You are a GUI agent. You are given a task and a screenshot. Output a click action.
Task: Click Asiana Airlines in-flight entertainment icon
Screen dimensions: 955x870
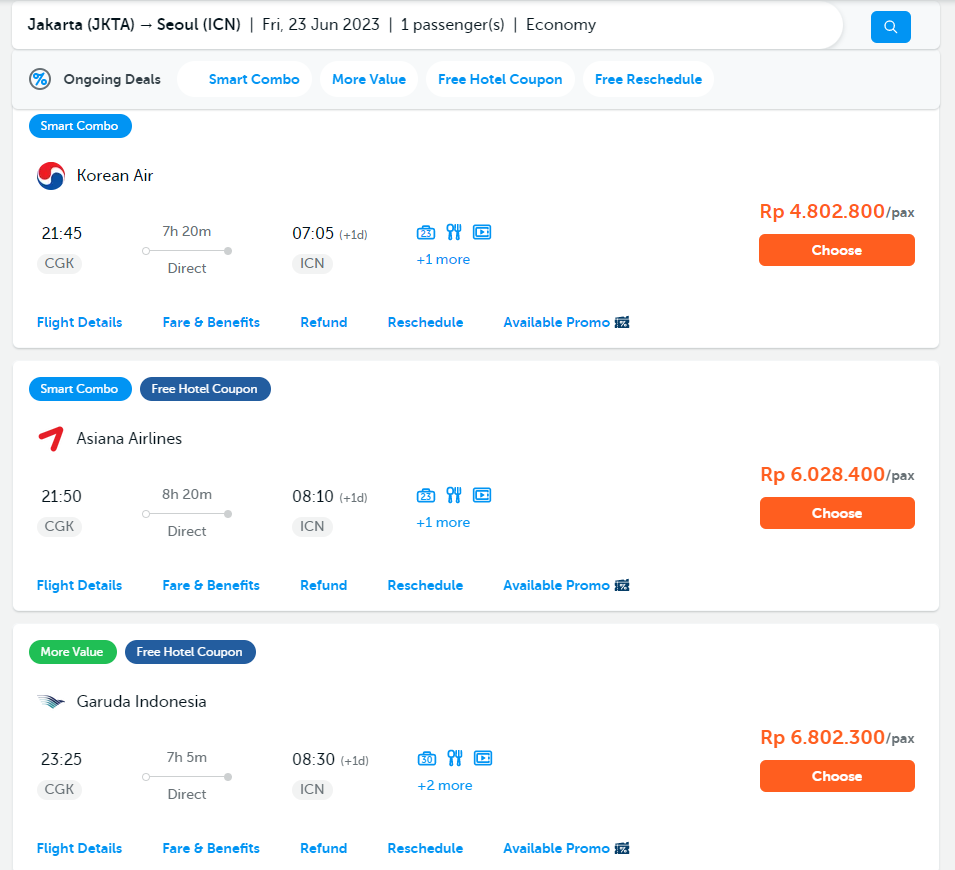482,495
